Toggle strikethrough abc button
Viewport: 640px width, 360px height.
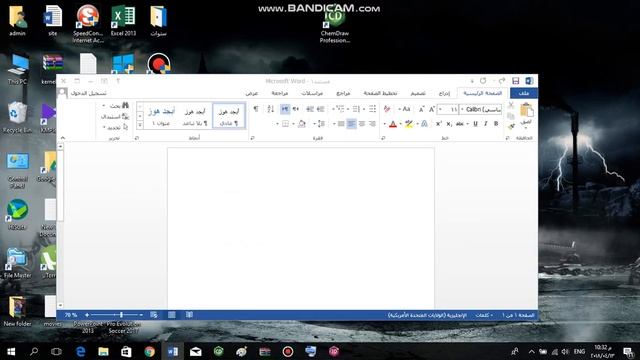click(460, 124)
